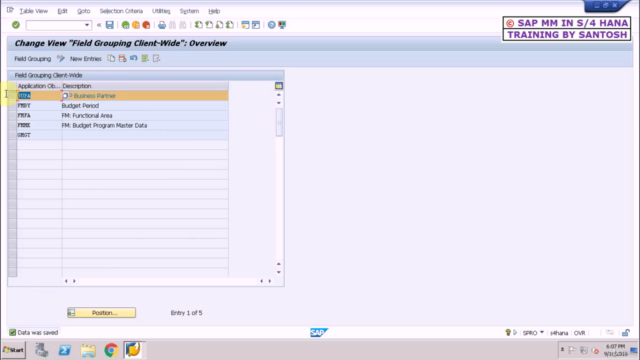Click the Windows Start button
Image resolution: width=640 pixels, height=360 pixels.
click(x=13, y=350)
